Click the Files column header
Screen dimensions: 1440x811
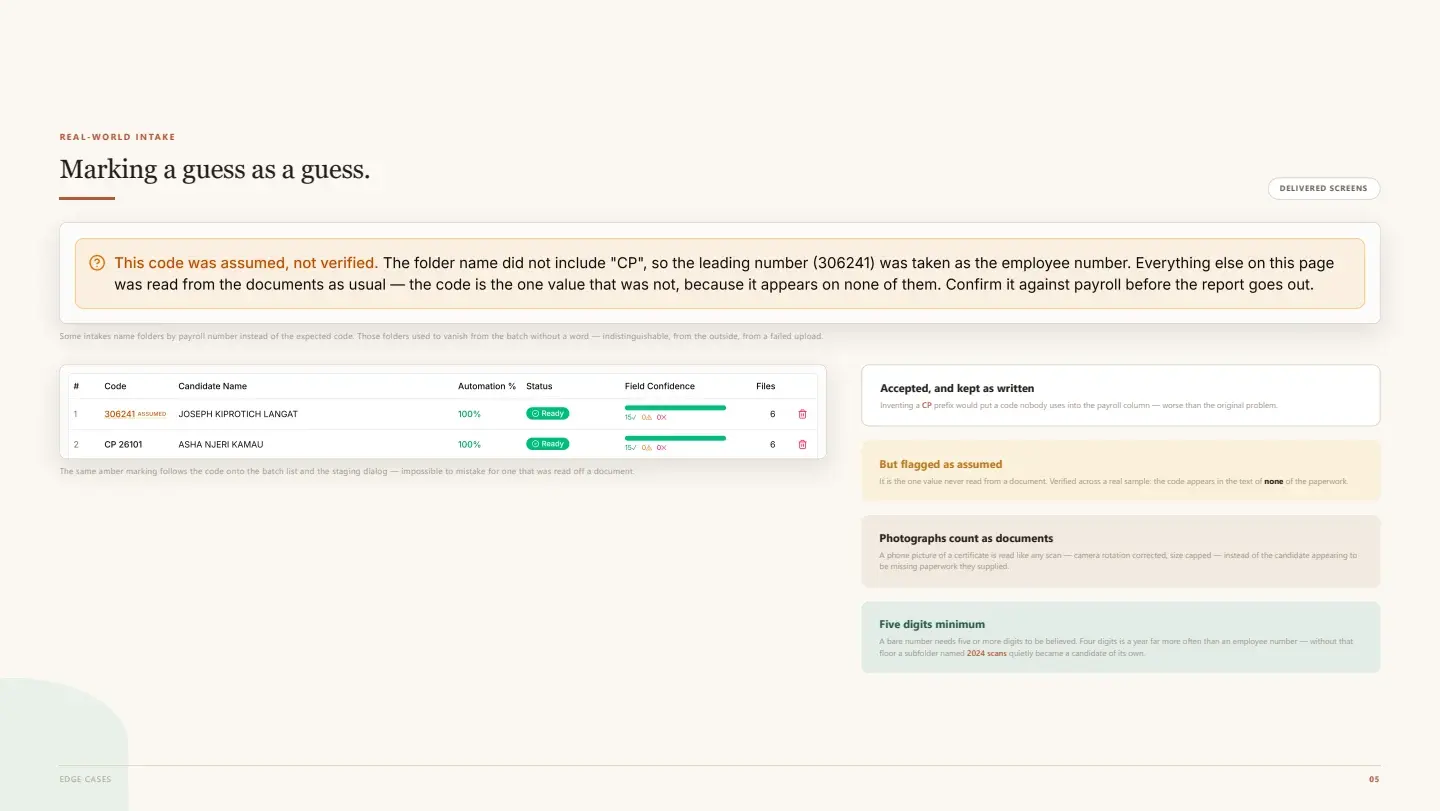pos(765,386)
